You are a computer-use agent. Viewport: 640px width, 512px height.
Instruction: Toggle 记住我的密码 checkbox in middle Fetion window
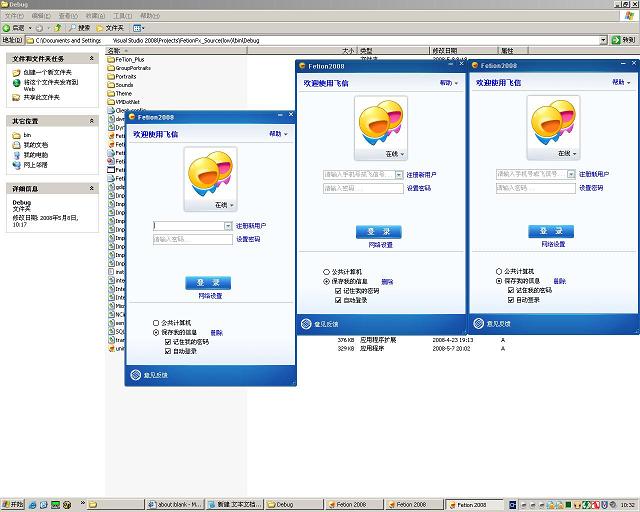338,291
